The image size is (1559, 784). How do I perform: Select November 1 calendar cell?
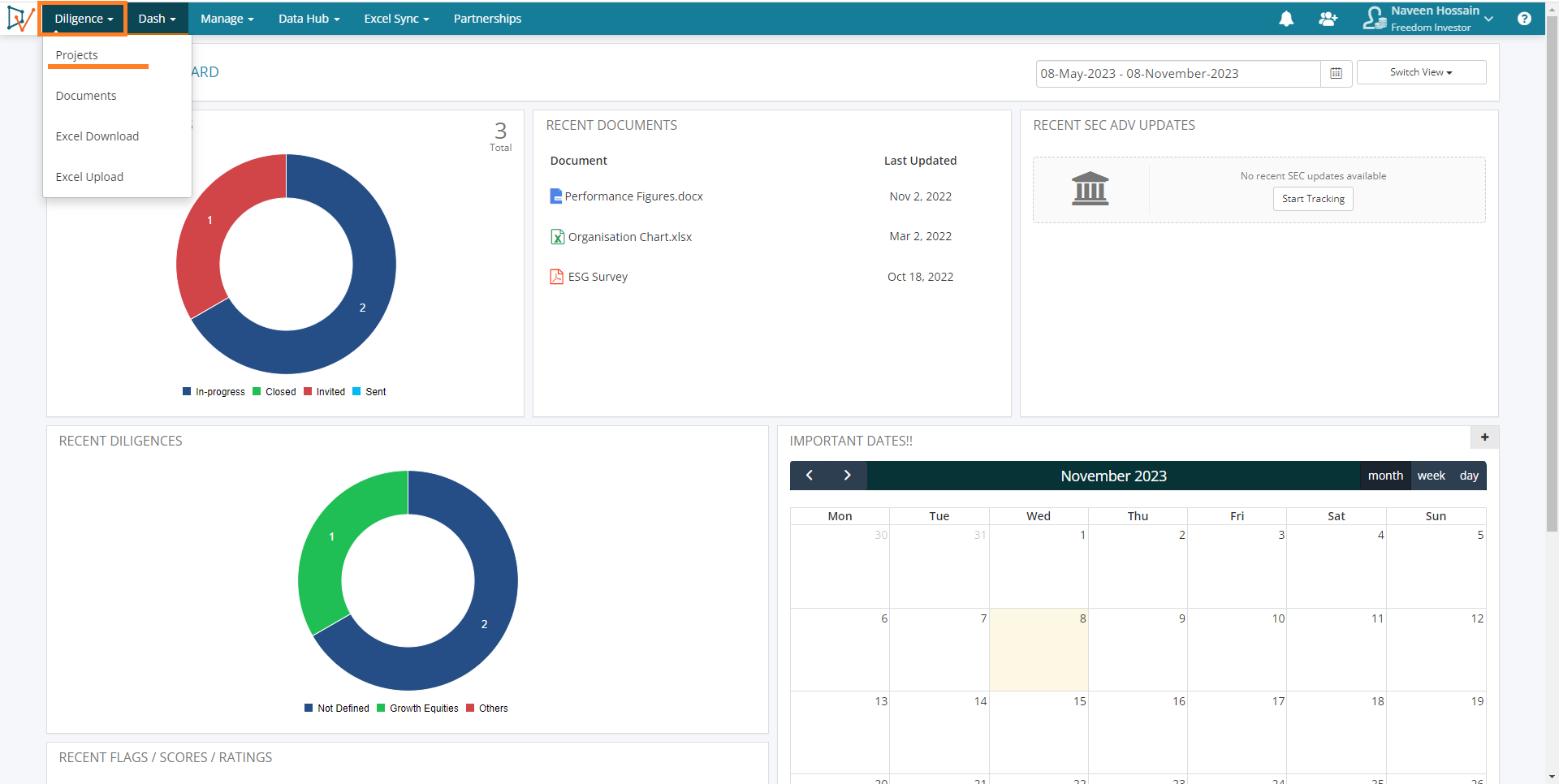(x=1039, y=566)
